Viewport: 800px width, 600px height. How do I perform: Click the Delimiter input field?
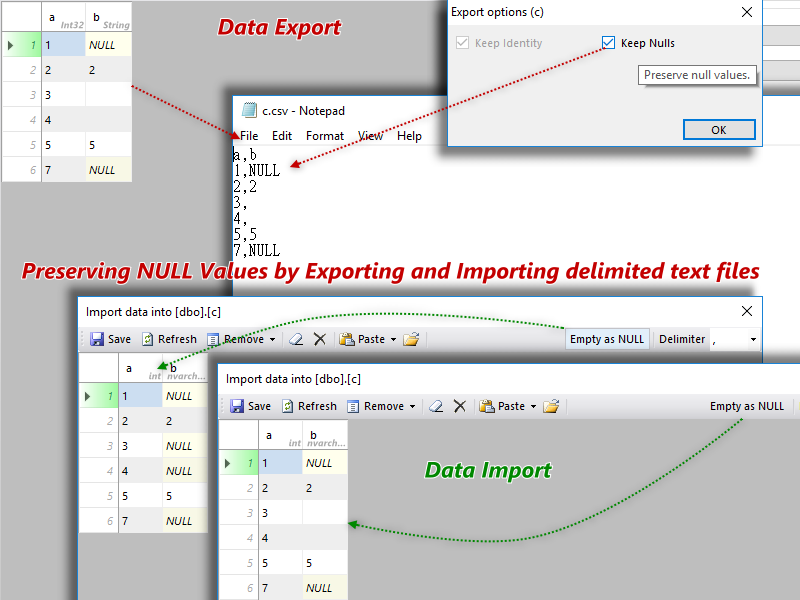click(729, 339)
